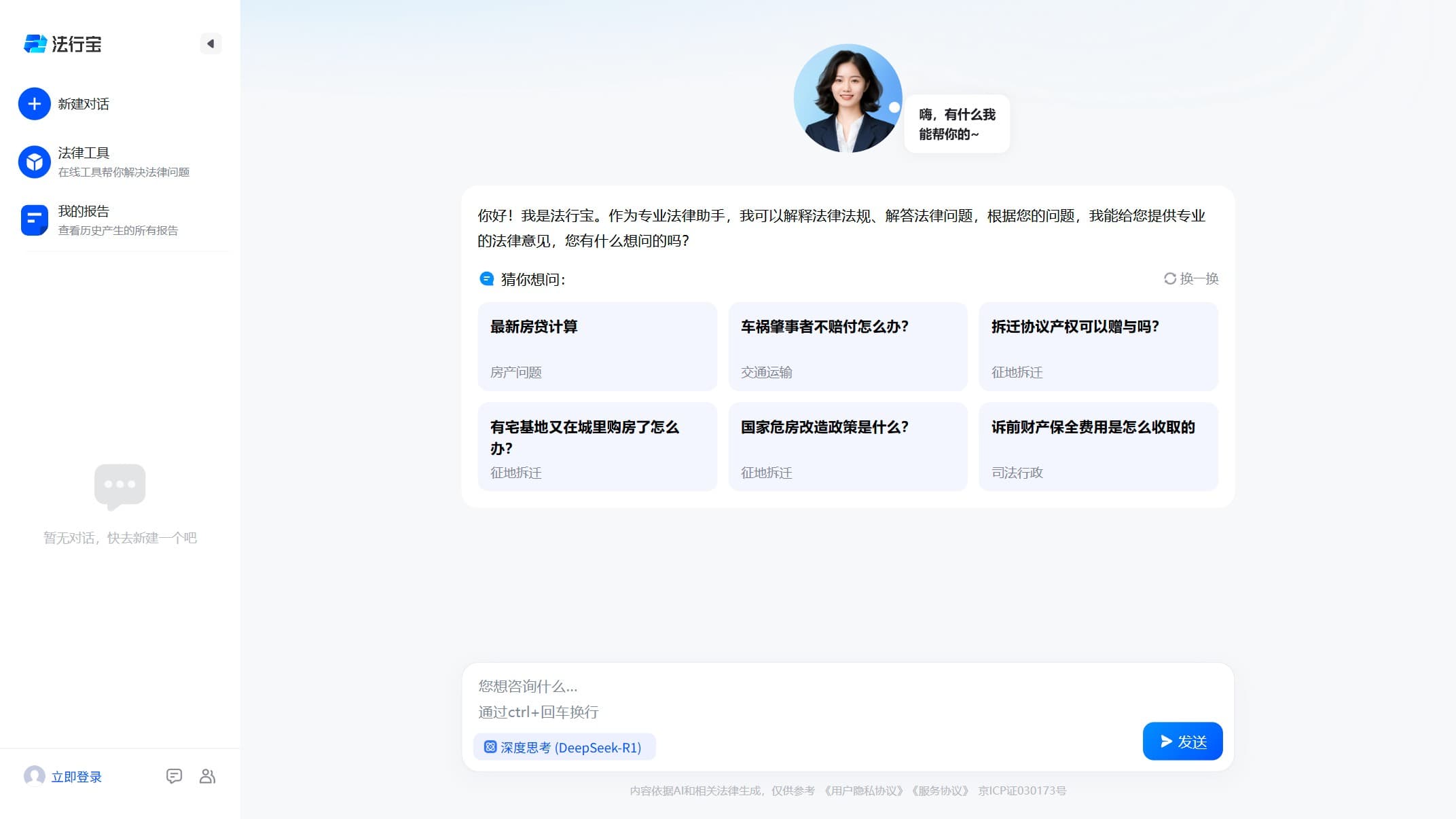Click the user profile icon at bottom
1456x819 pixels.
tap(207, 776)
